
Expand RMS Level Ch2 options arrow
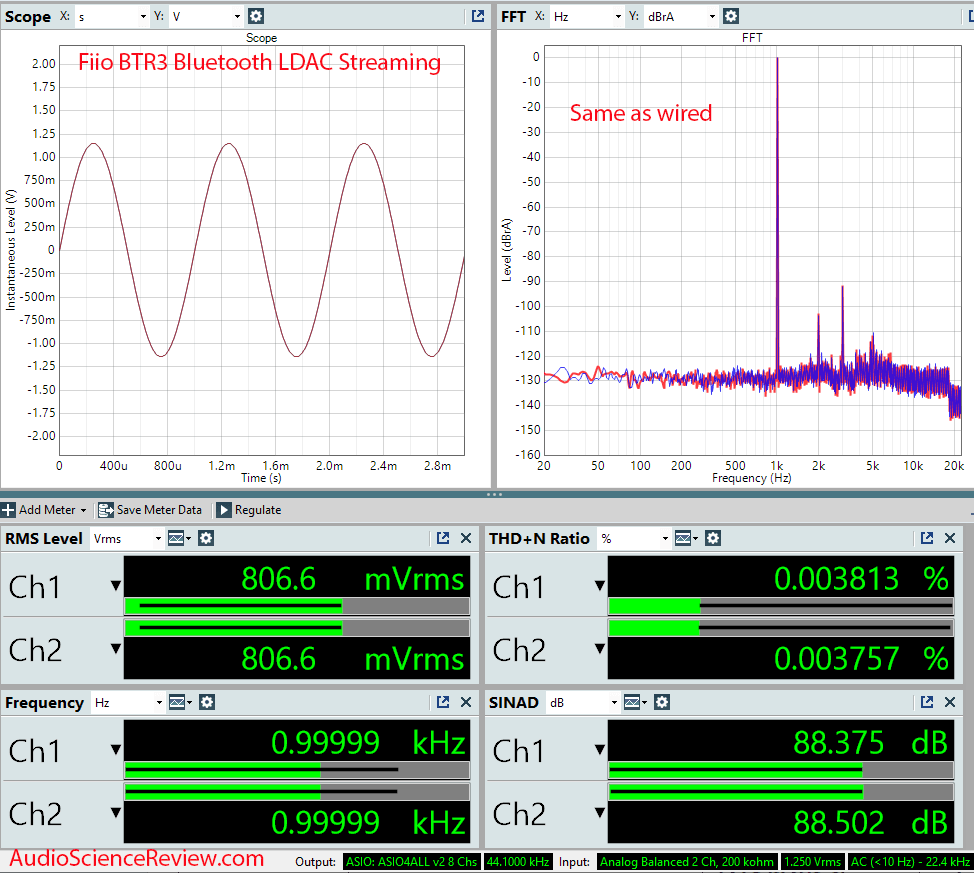click(116, 649)
